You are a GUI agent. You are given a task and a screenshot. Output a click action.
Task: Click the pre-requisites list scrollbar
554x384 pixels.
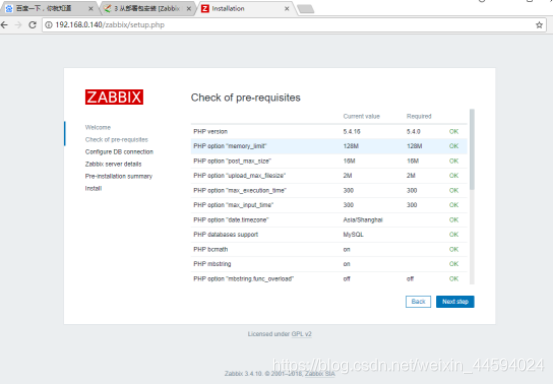click(x=472, y=149)
